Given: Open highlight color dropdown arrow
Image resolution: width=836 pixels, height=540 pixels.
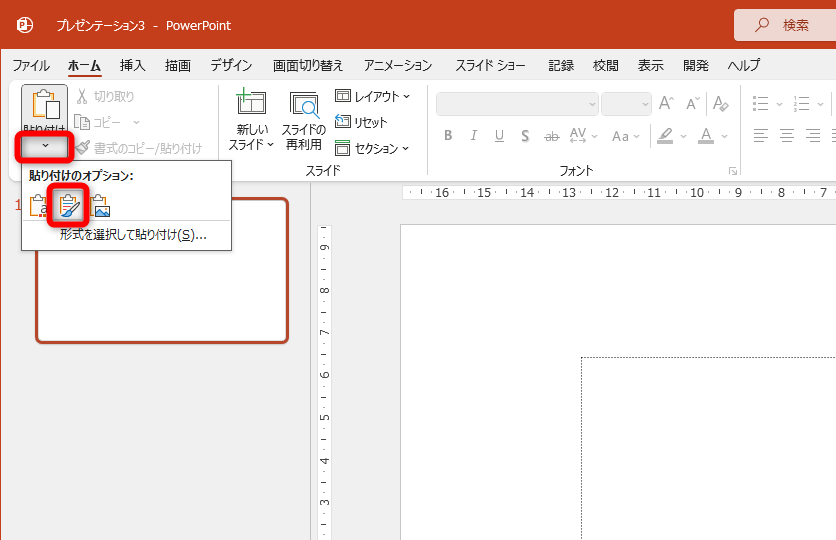Looking at the screenshot, I should click(683, 136).
